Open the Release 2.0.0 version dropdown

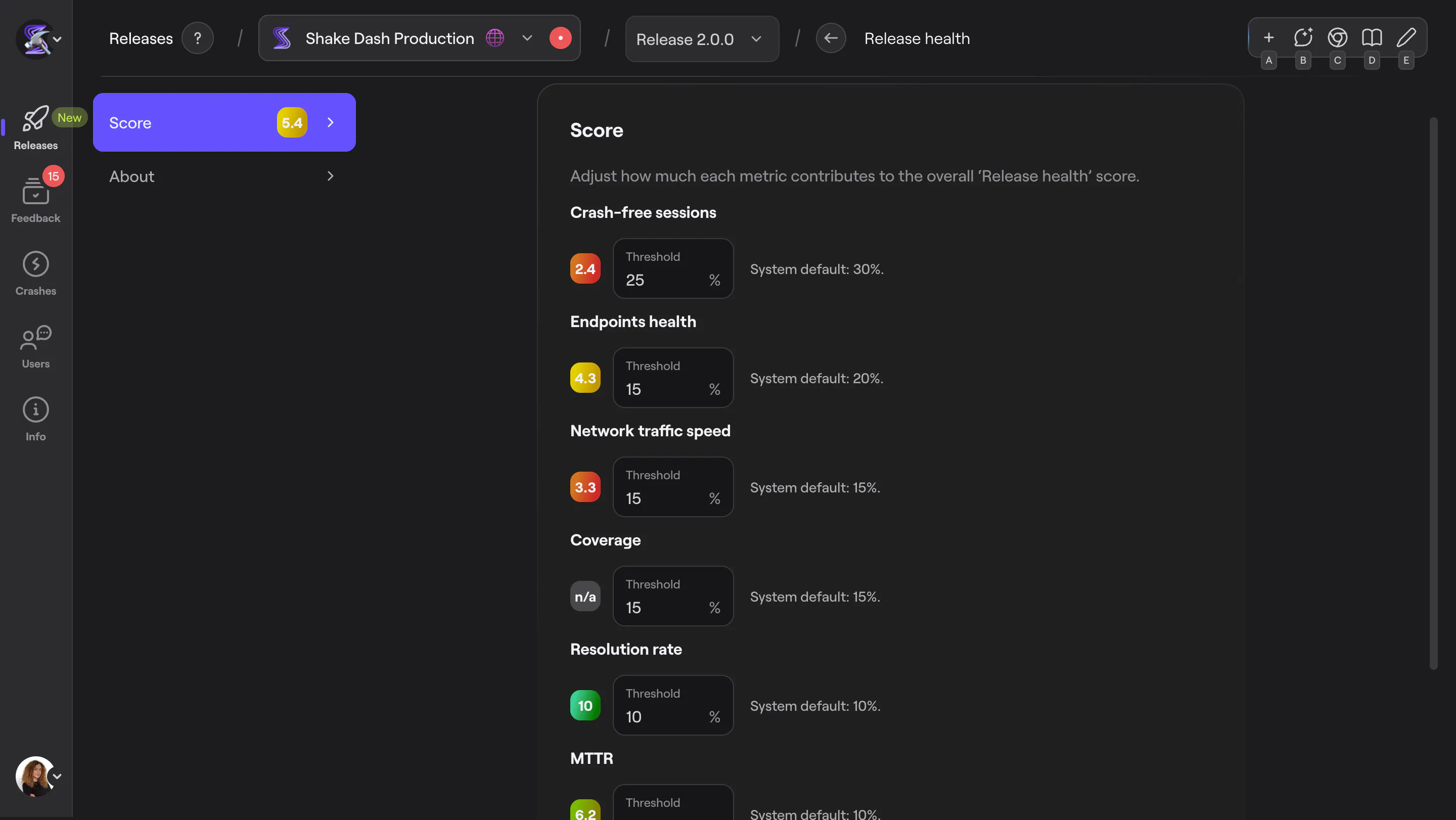tap(701, 39)
